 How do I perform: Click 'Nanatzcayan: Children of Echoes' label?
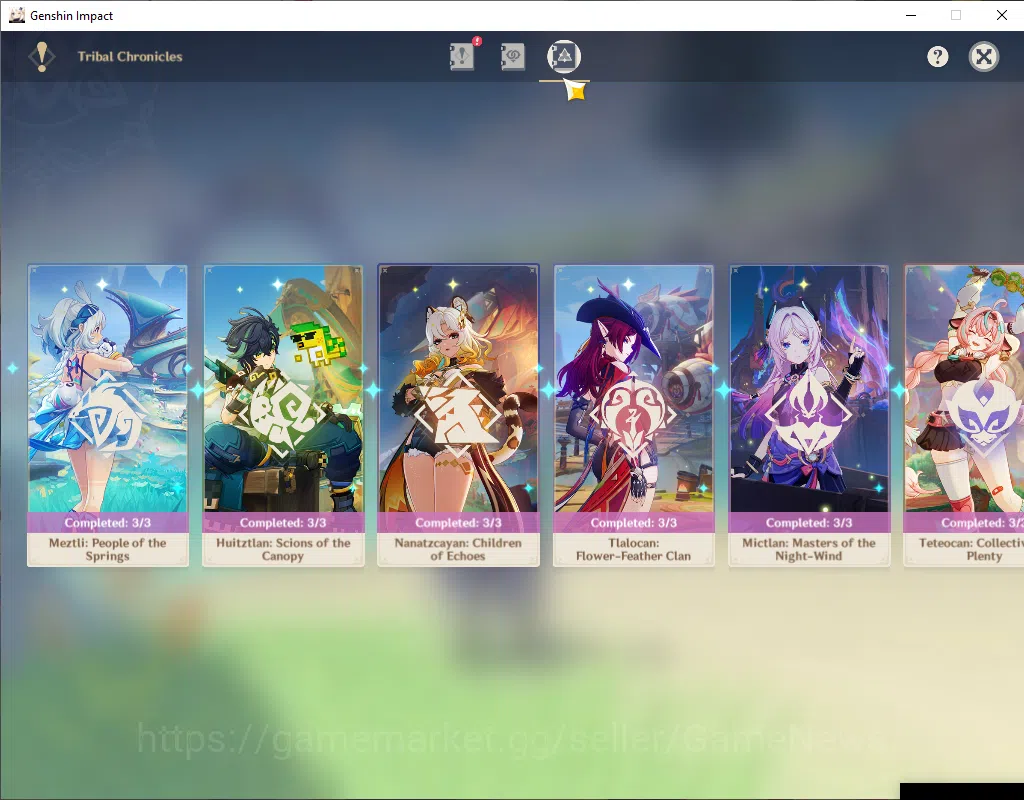coord(458,549)
